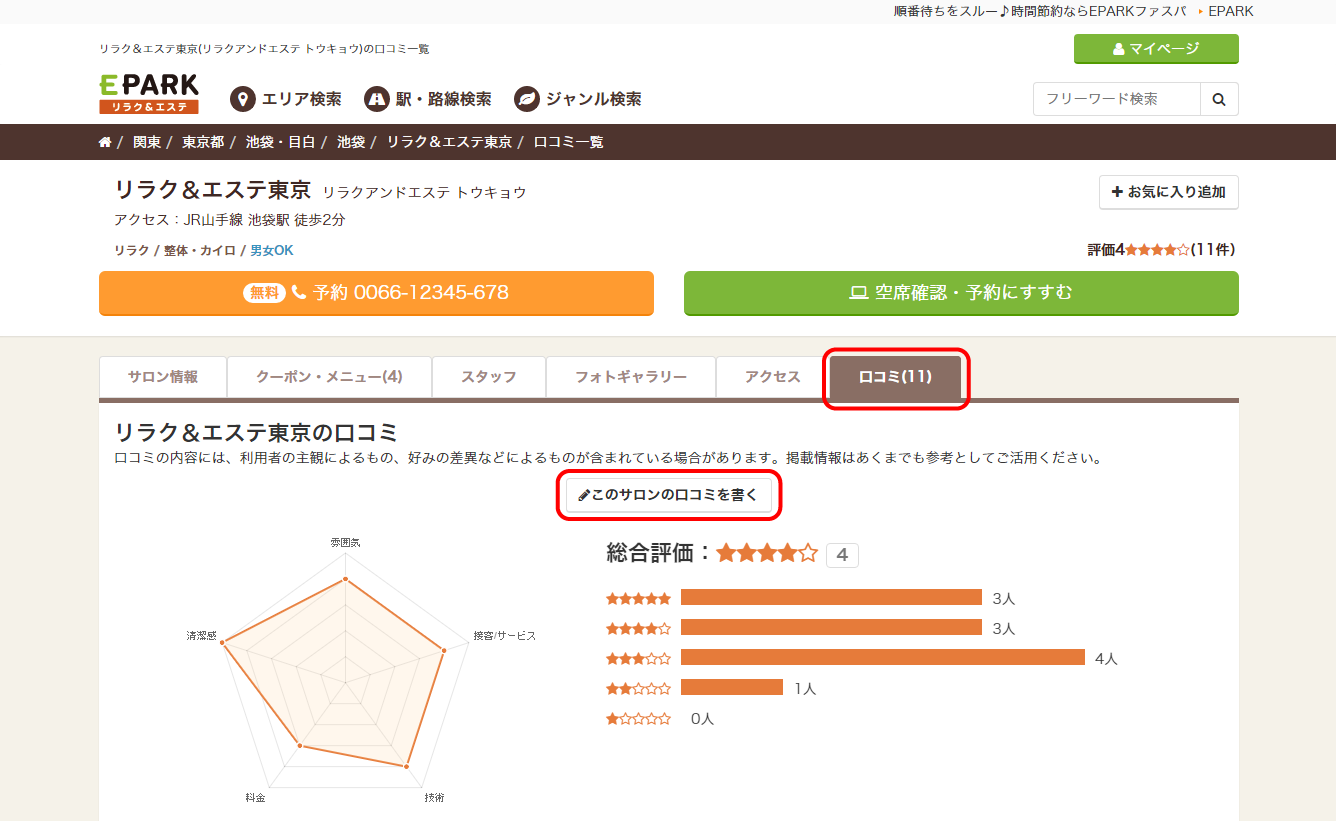Click the 口コミ一覧 breadcrumb text
Image resolution: width=1336 pixels, height=821 pixels.
568,142
